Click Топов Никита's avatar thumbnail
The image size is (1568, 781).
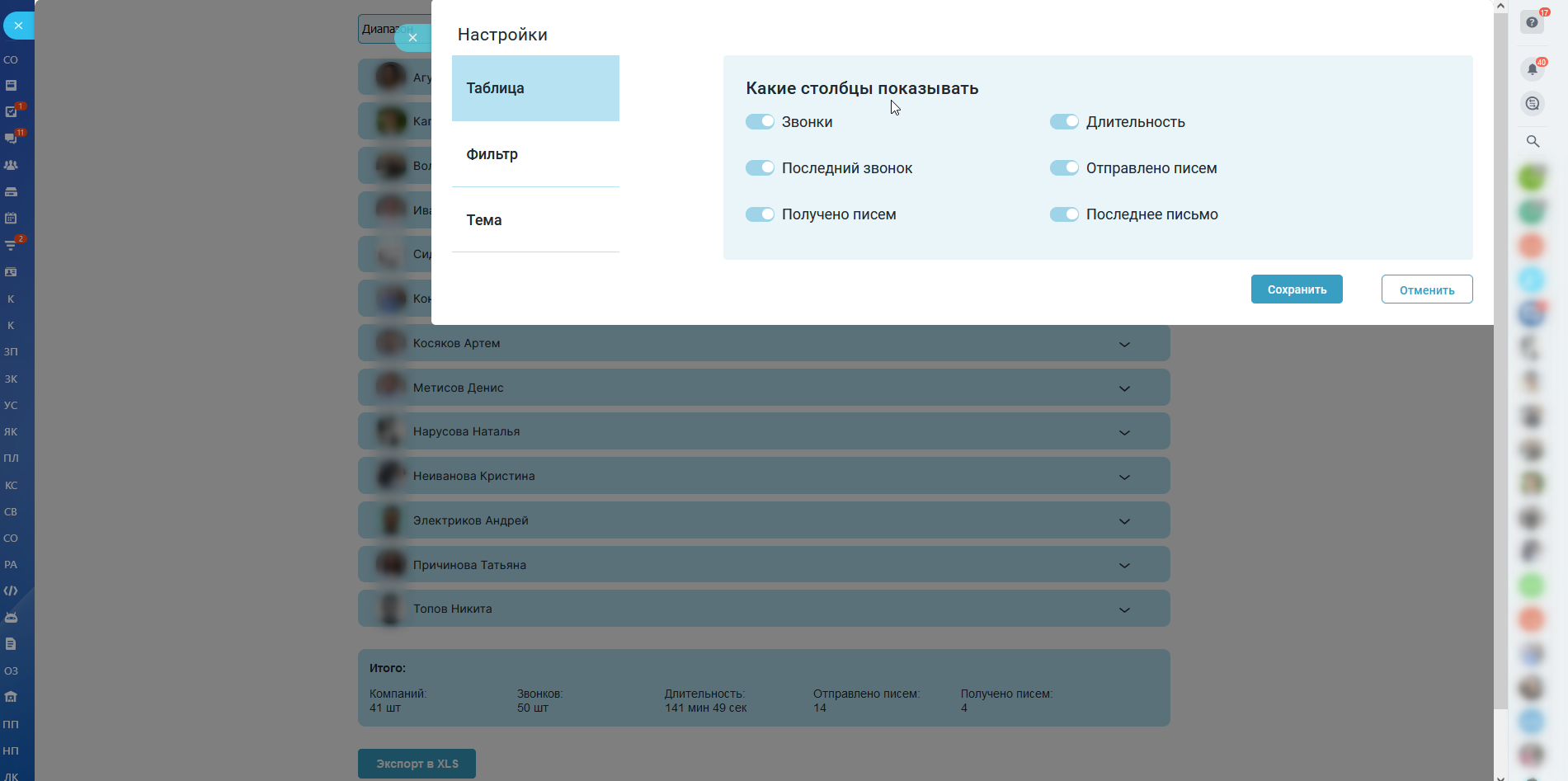[391, 609]
